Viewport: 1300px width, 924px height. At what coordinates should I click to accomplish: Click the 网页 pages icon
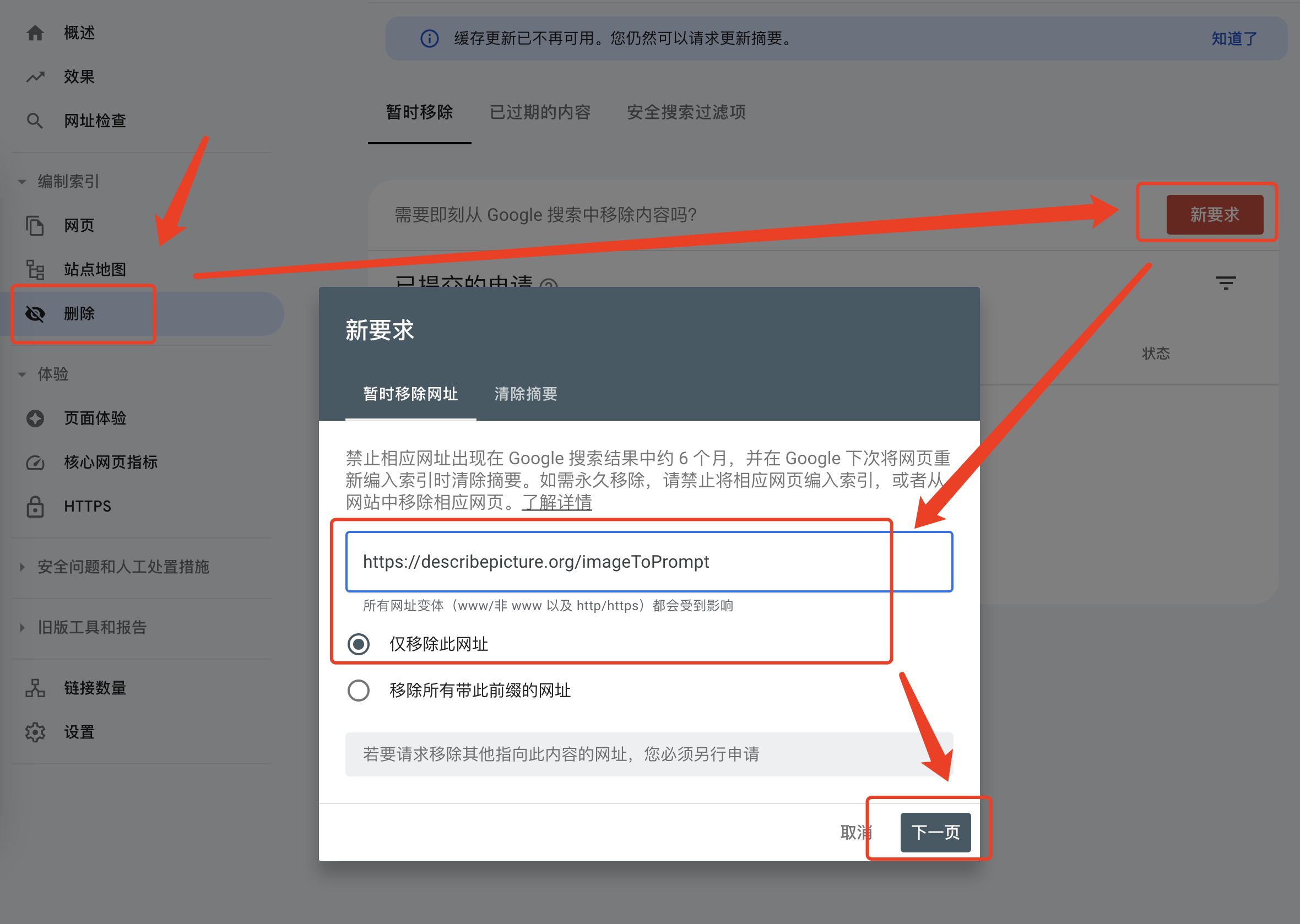pyautogui.click(x=35, y=225)
